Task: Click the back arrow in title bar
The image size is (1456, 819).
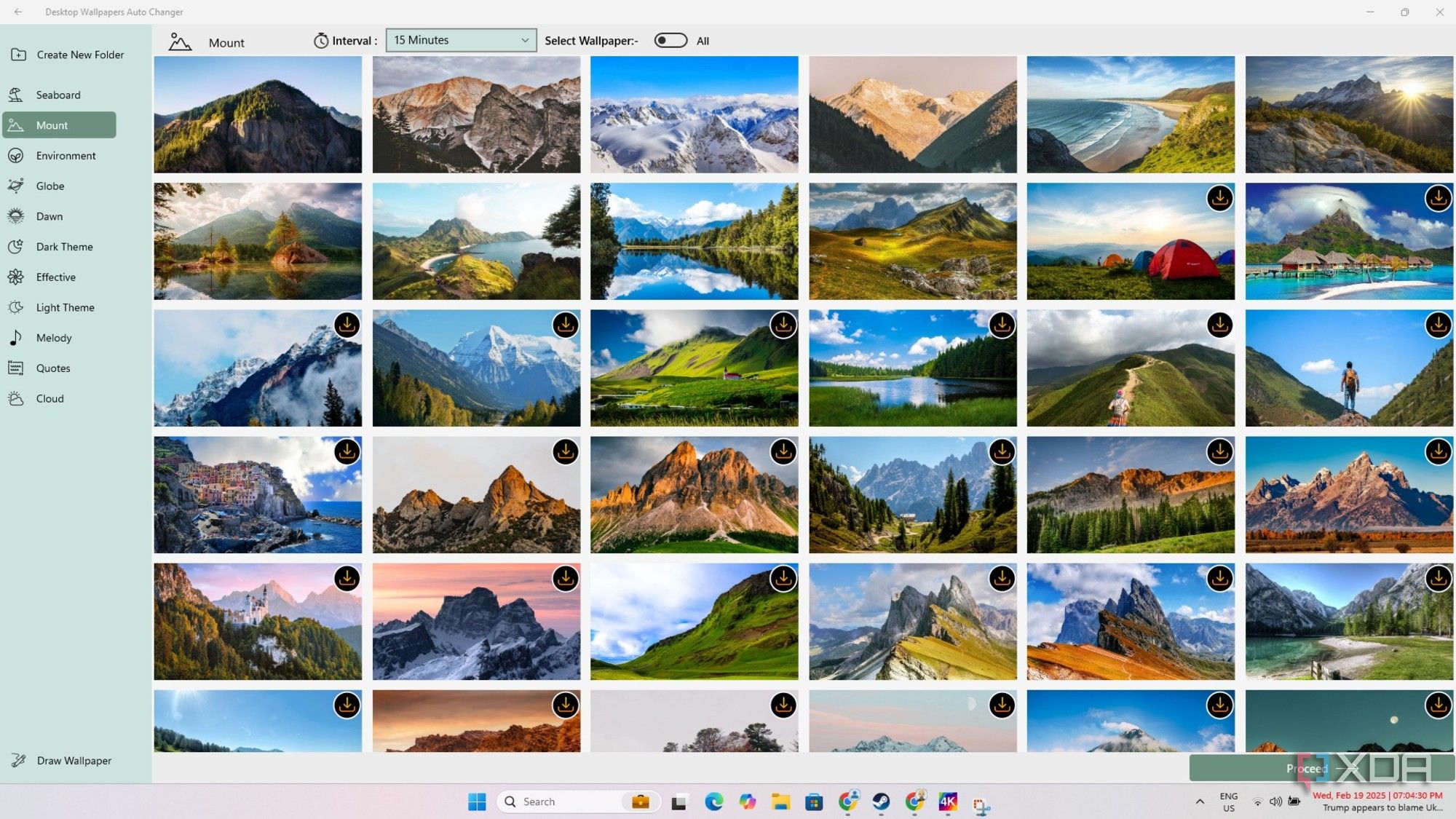Action: tap(18, 12)
